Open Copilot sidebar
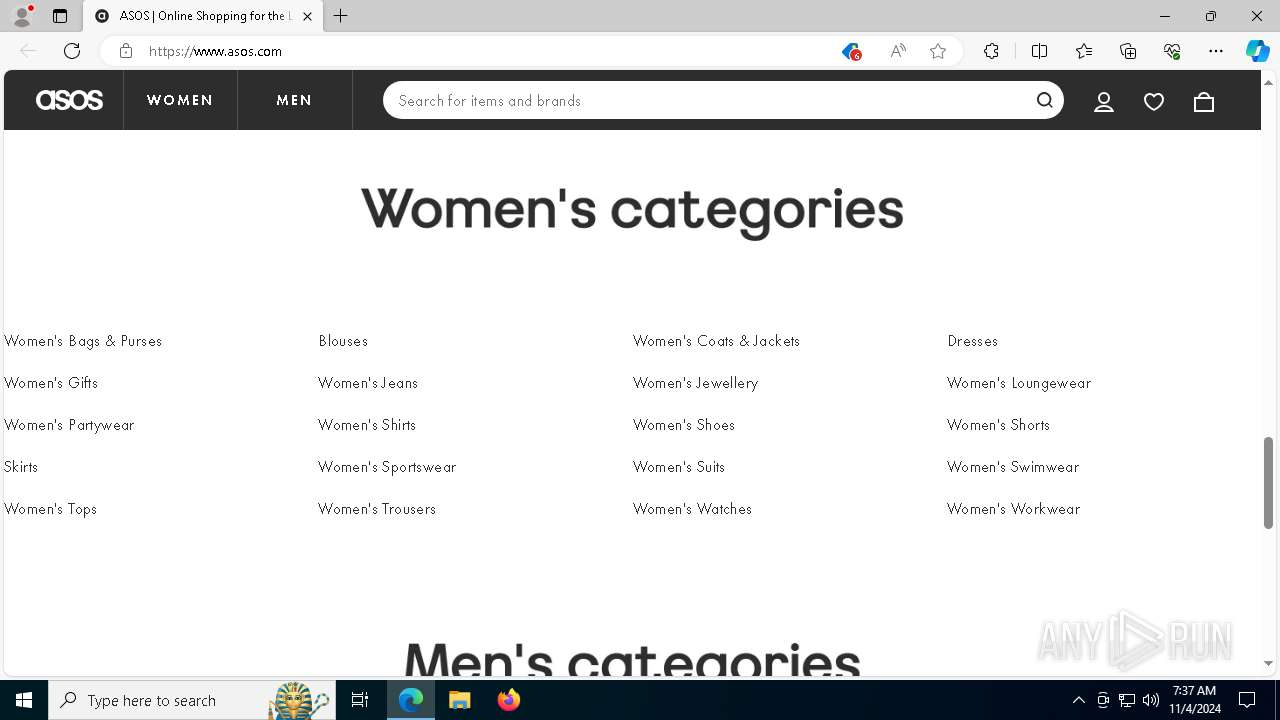 pos(1258,51)
